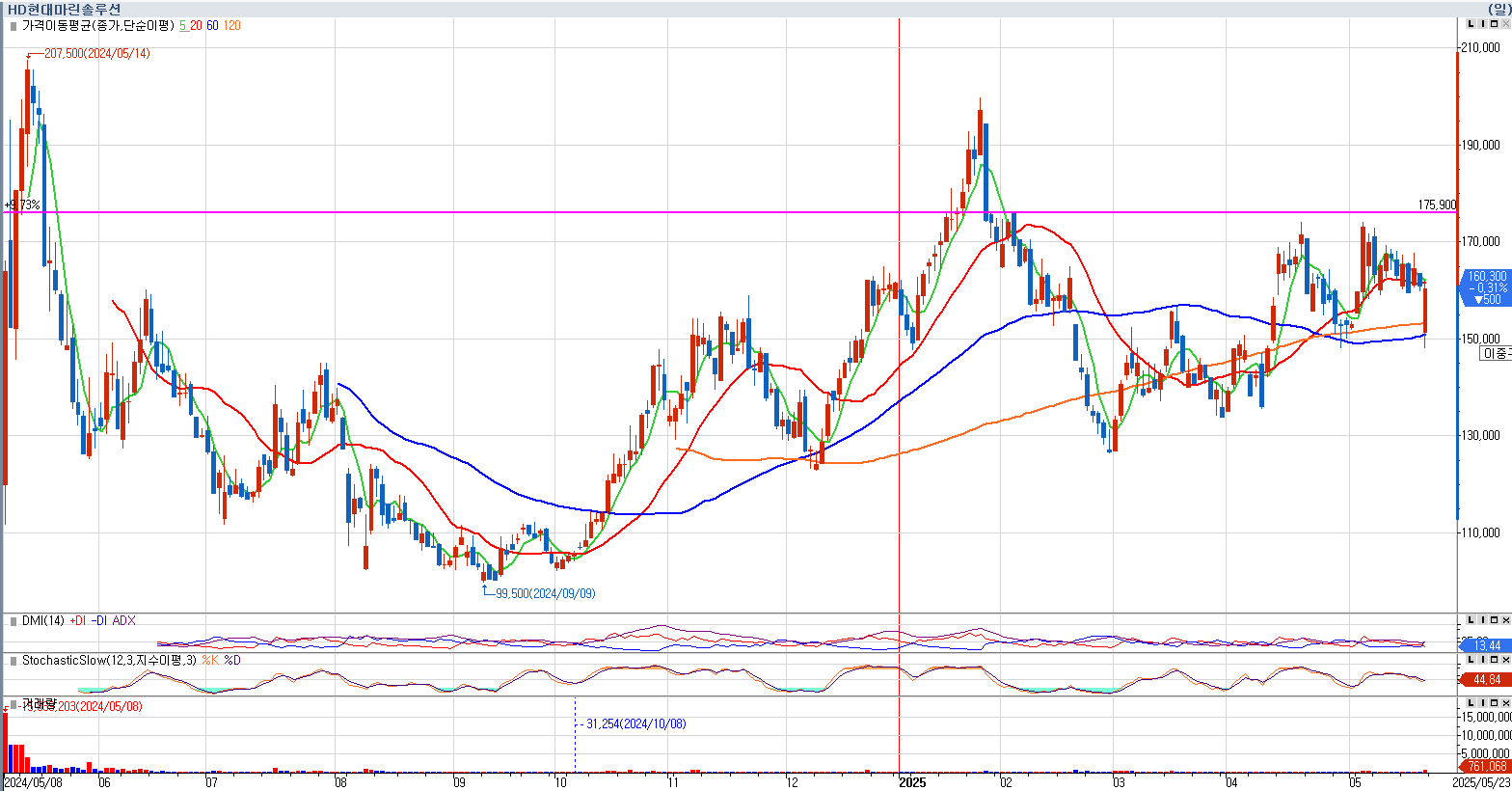Click the 99,500(2024/09/09) low annotation
Viewport: 1512px width, 791px height.
tap(545, 593)
